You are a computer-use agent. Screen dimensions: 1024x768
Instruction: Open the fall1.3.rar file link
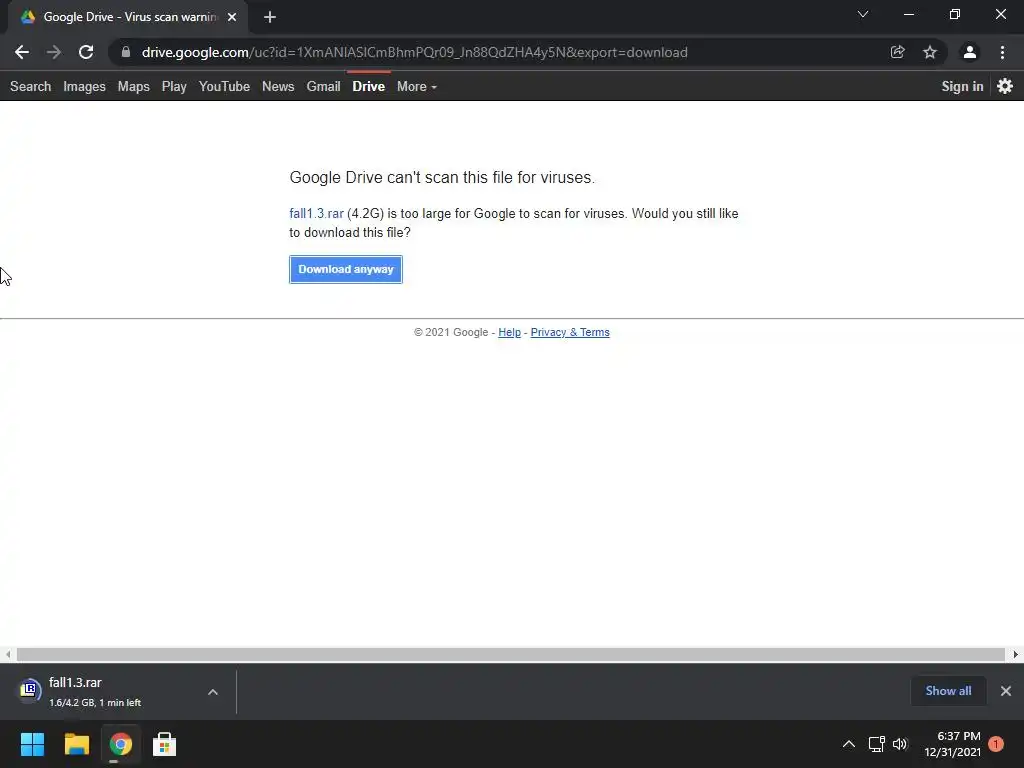[316, 214]
